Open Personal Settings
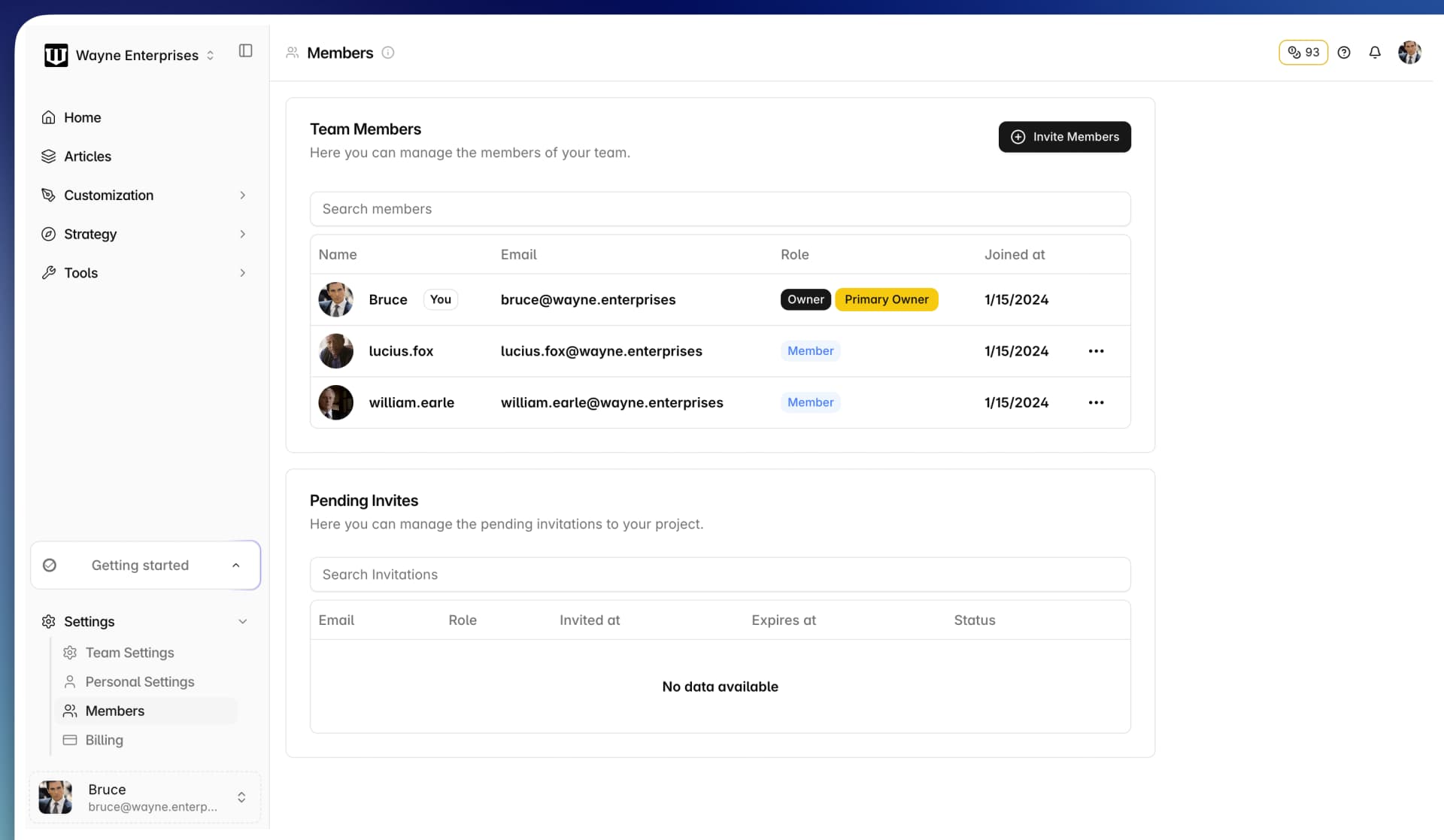 [x=139, y=681]
